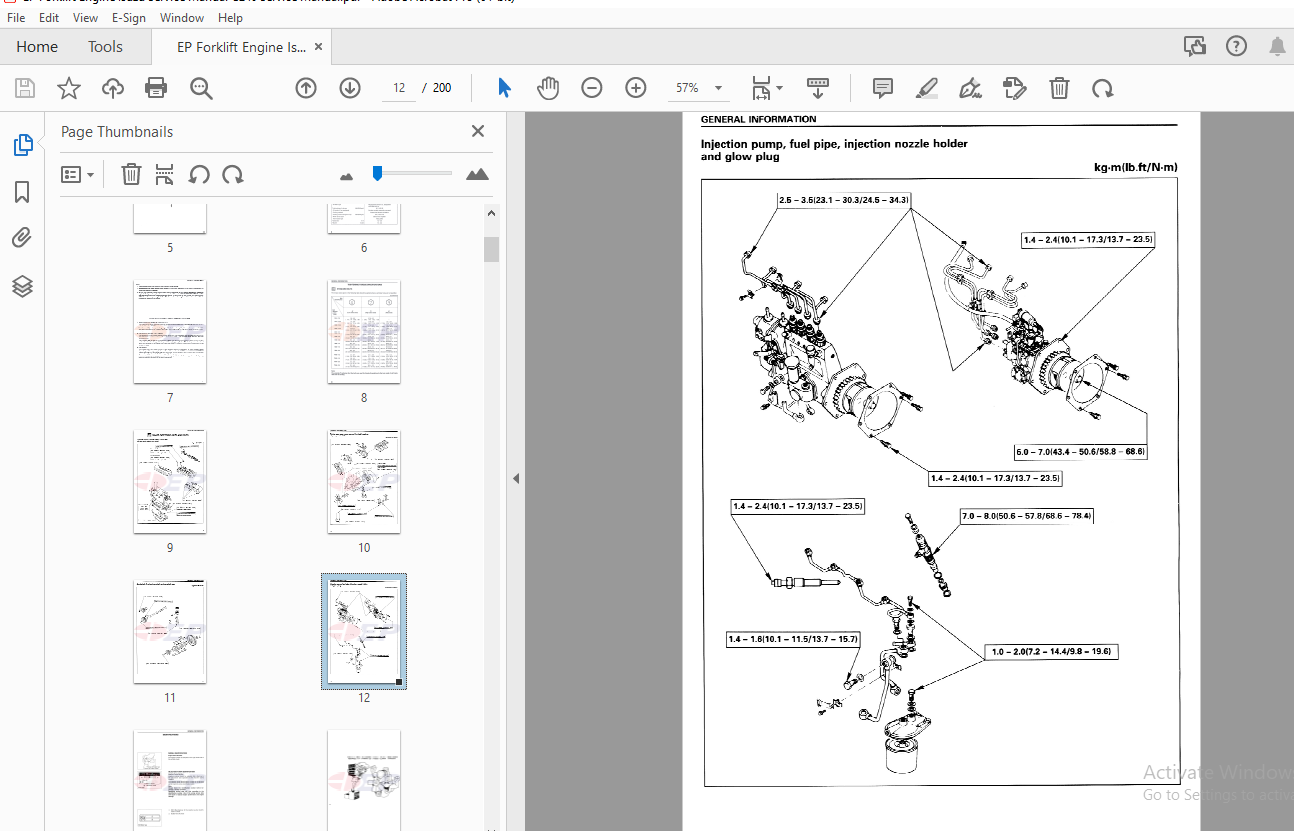This screenshot has width=1294, height=831.
Task: Click the insert pages icon in thumbnails panel
Action: coord(165,174)
